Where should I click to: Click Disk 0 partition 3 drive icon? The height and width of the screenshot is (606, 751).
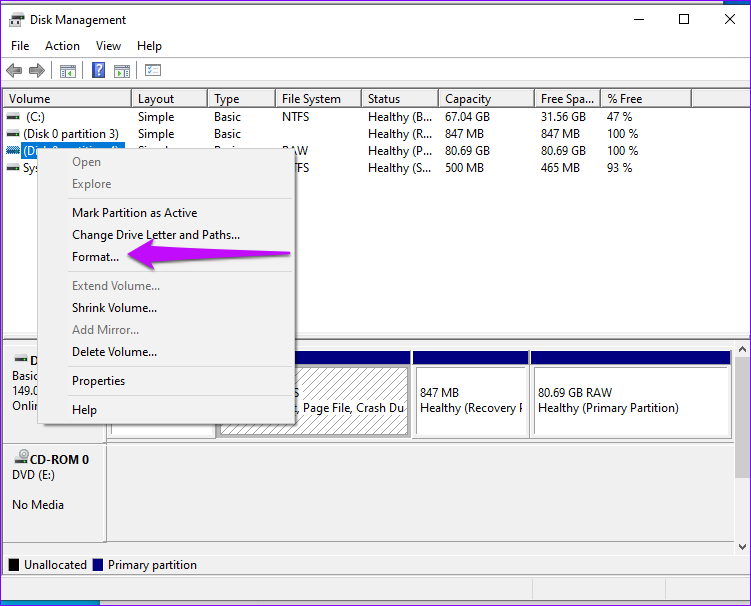click(x=13, y=134)
